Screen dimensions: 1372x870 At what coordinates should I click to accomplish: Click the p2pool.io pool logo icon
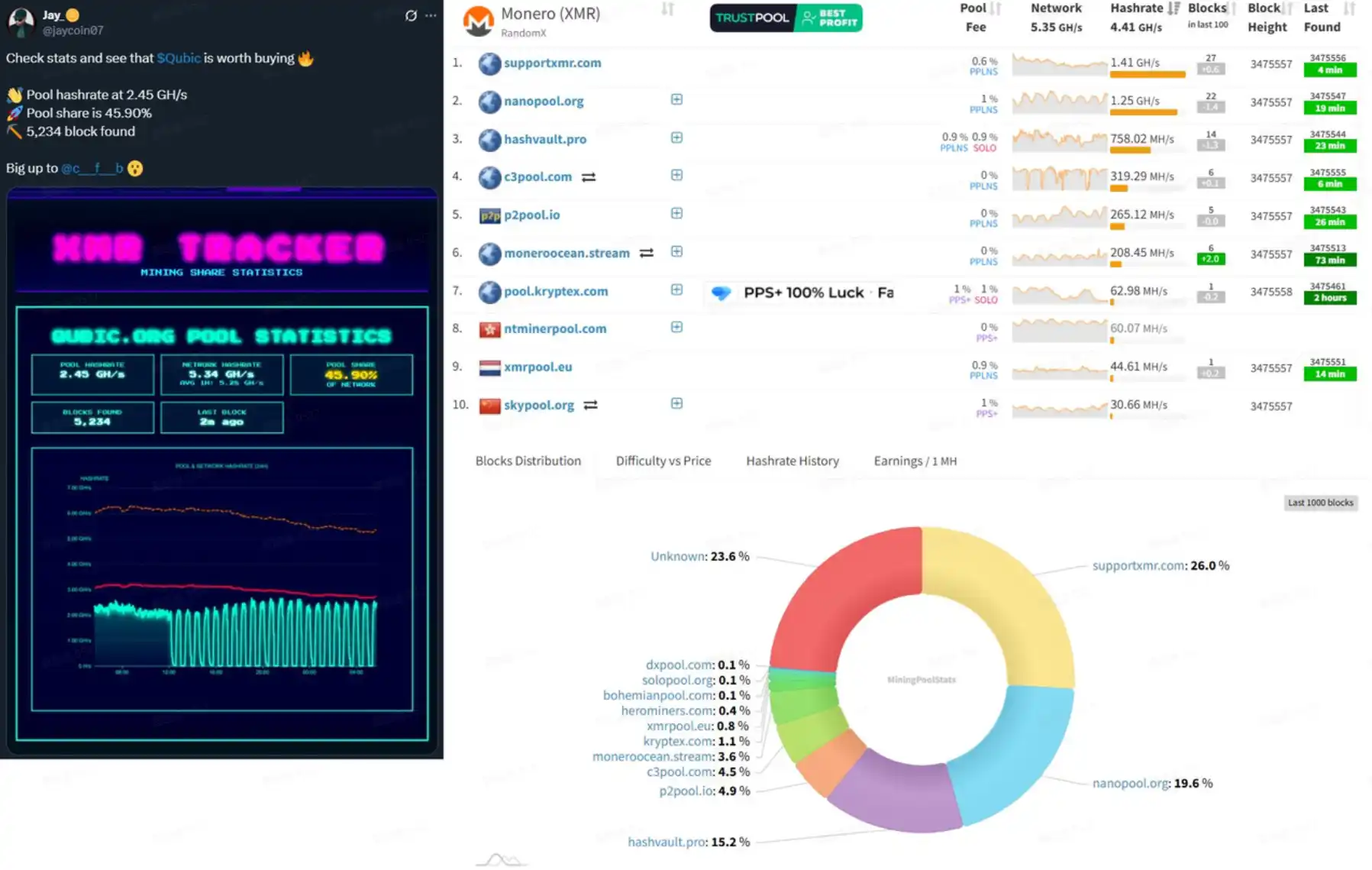489,215
